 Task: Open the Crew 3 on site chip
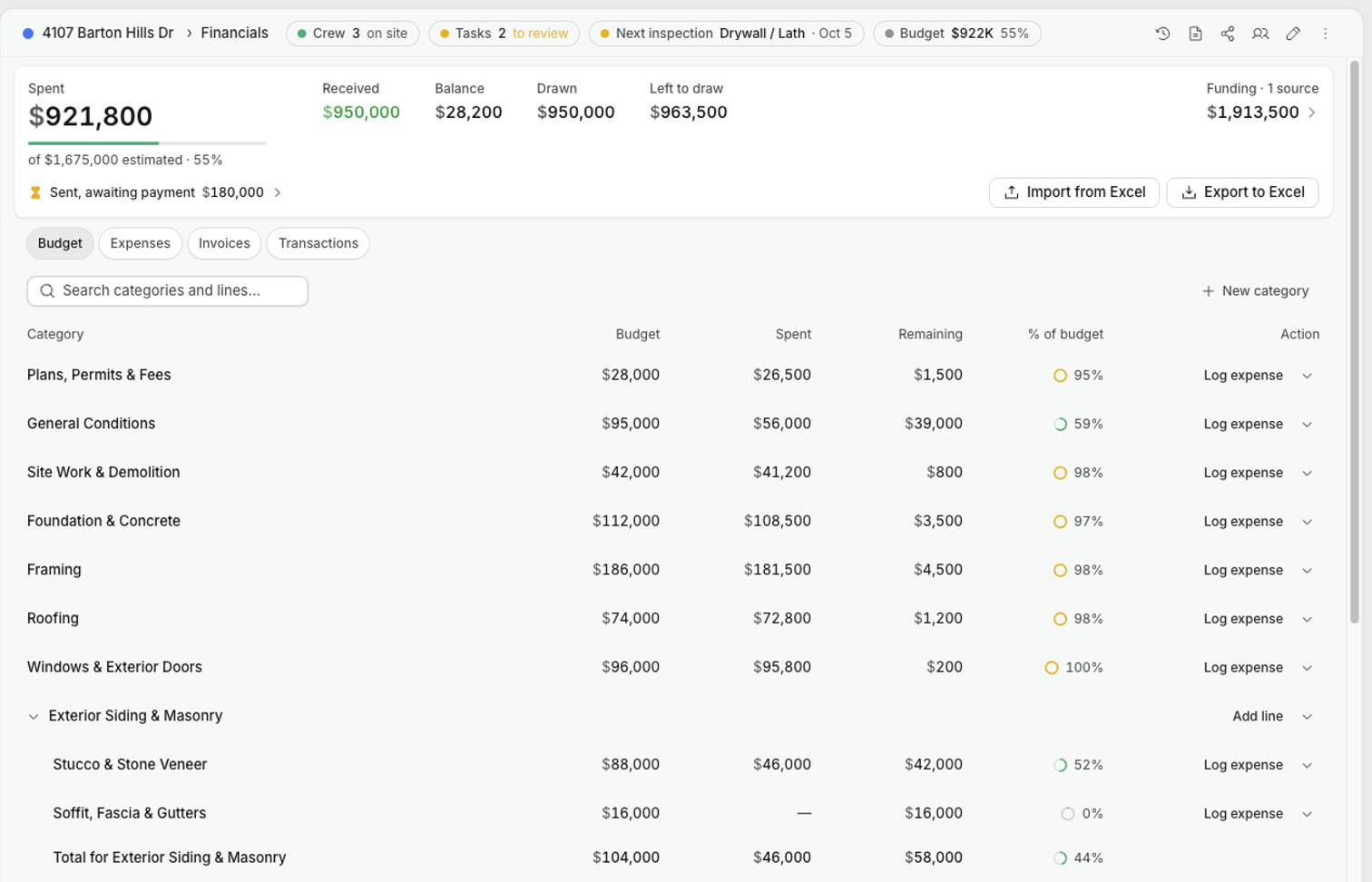(x=352, y=34)
